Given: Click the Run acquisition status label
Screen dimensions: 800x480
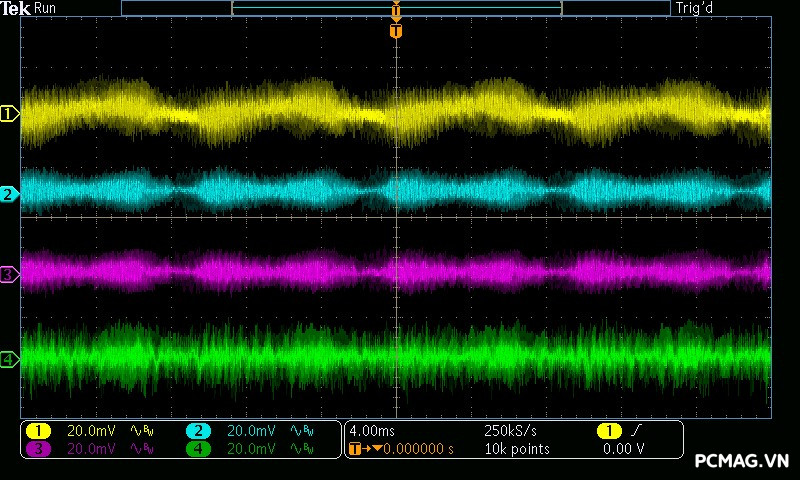Looking at the screenshot, I should [x=45, y=8].
